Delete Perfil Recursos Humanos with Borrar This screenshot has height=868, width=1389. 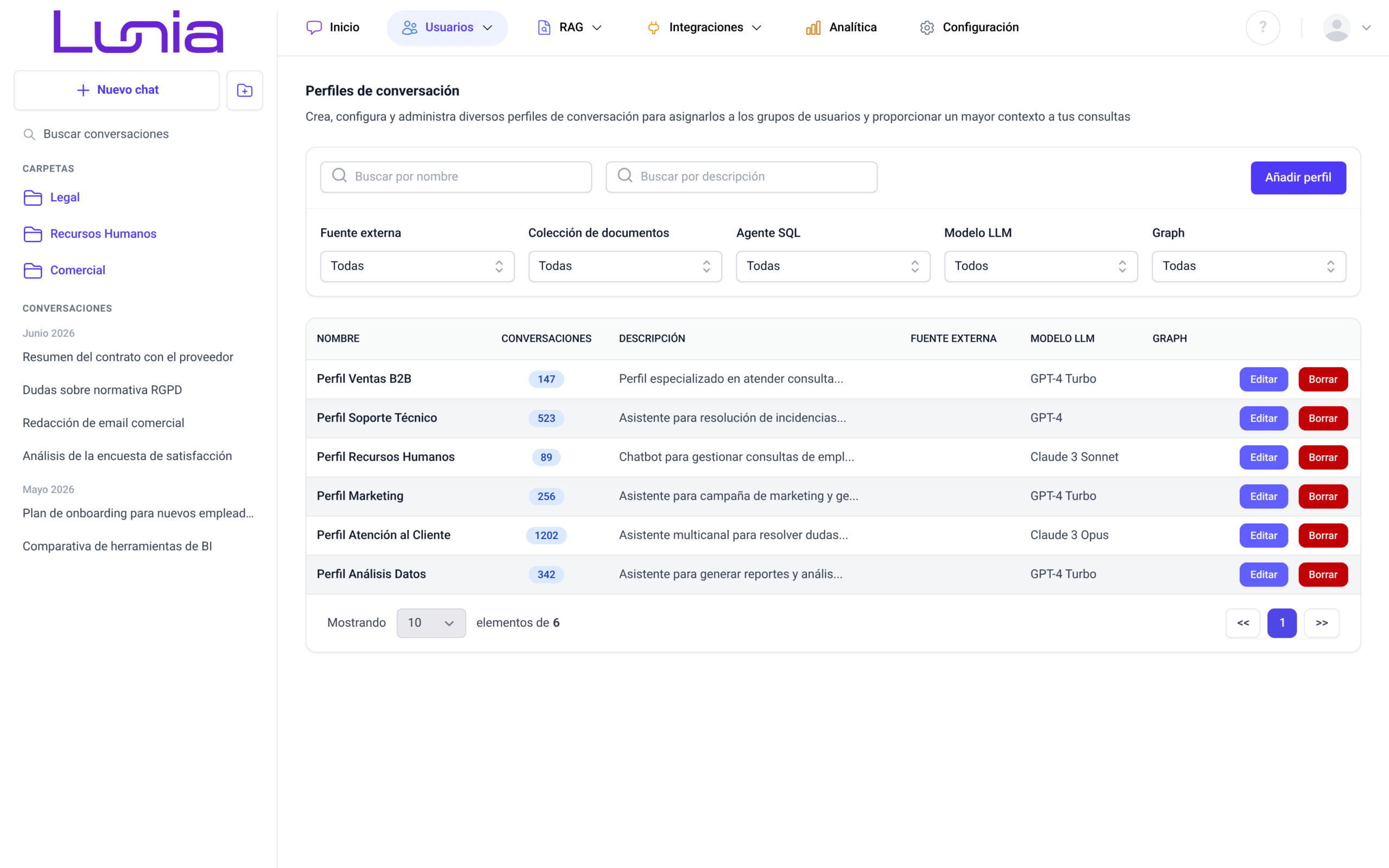click(1323, 457)
